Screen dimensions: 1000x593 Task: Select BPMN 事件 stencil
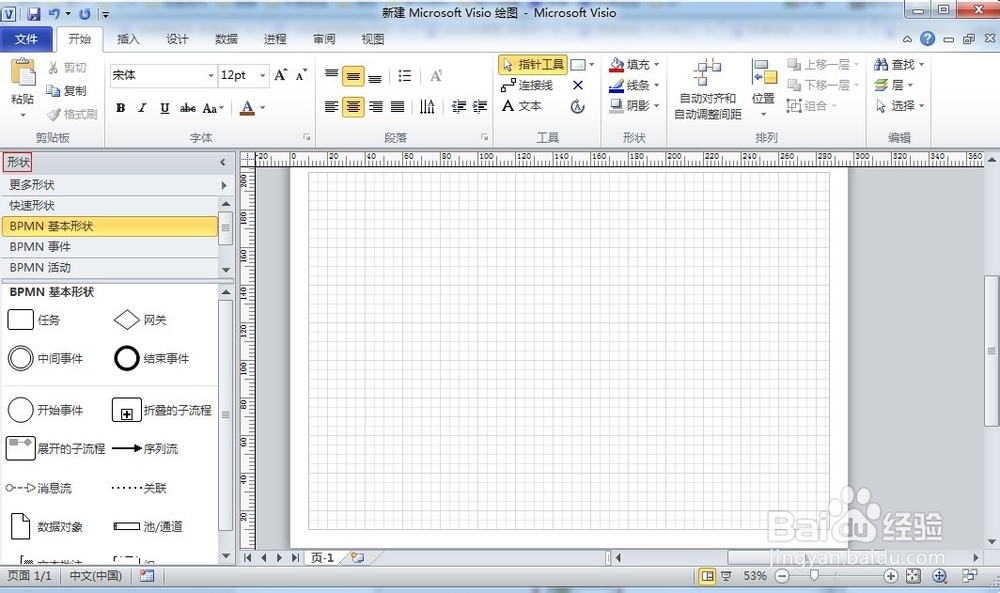click(110, 247)
